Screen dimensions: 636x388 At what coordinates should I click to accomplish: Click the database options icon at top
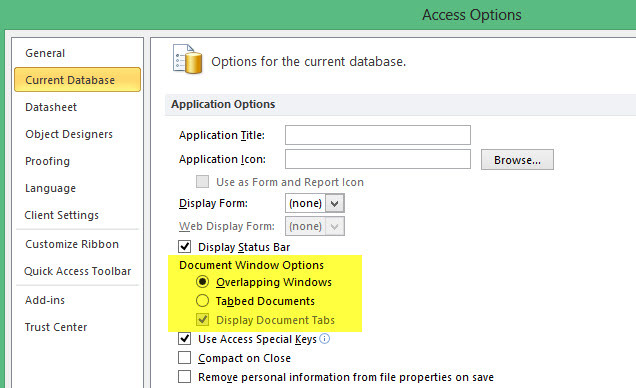pyautogui.click(x=187, y=60)
